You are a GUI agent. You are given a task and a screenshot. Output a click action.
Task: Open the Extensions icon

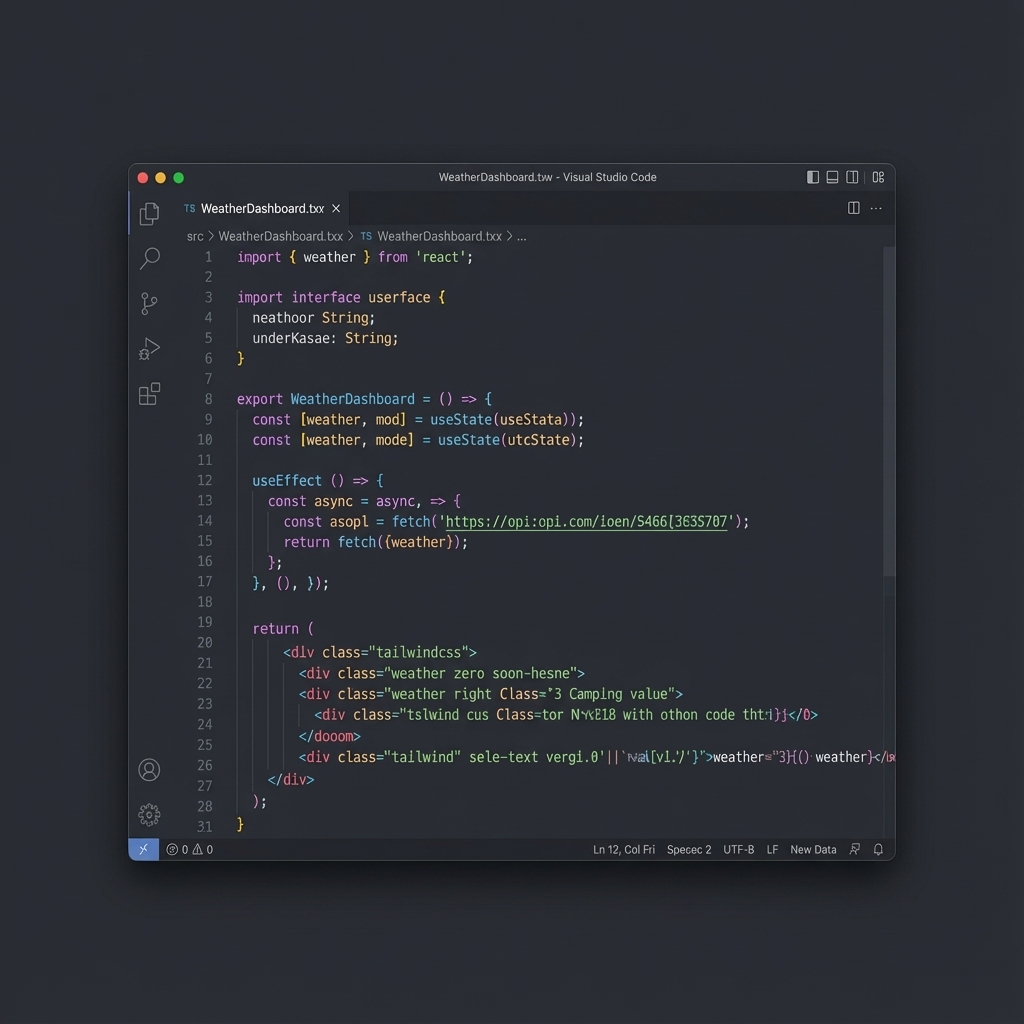pos(149,394)
